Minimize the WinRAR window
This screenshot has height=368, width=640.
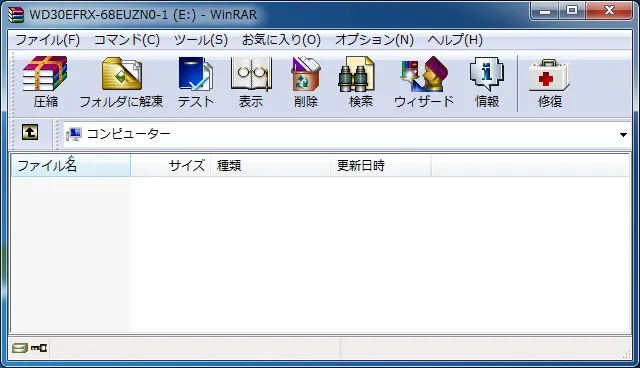(545, 11)
